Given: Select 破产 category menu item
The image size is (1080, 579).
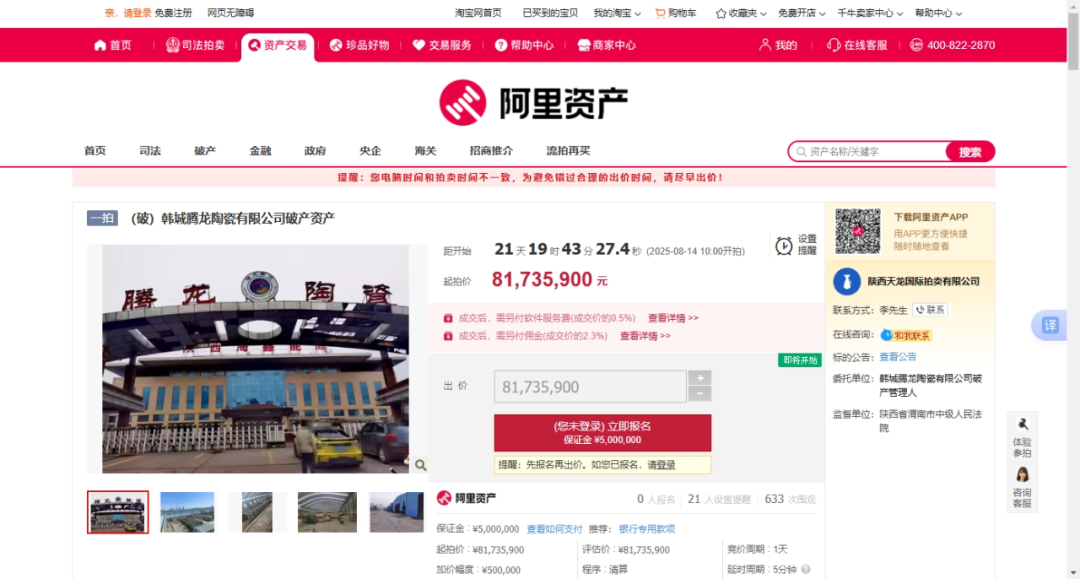Looking at the screenshot, I should [x=205, y=151].
